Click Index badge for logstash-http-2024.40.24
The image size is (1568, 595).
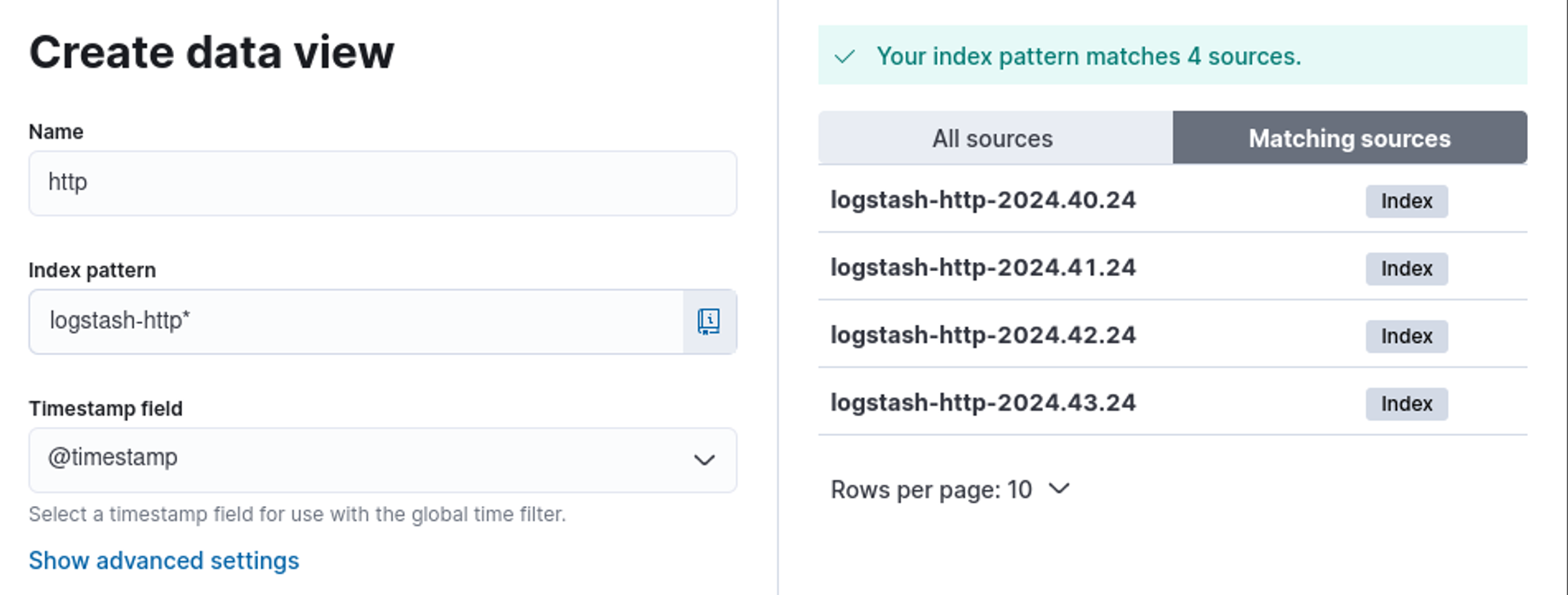pyautogui.click(x=1406, y=202)
